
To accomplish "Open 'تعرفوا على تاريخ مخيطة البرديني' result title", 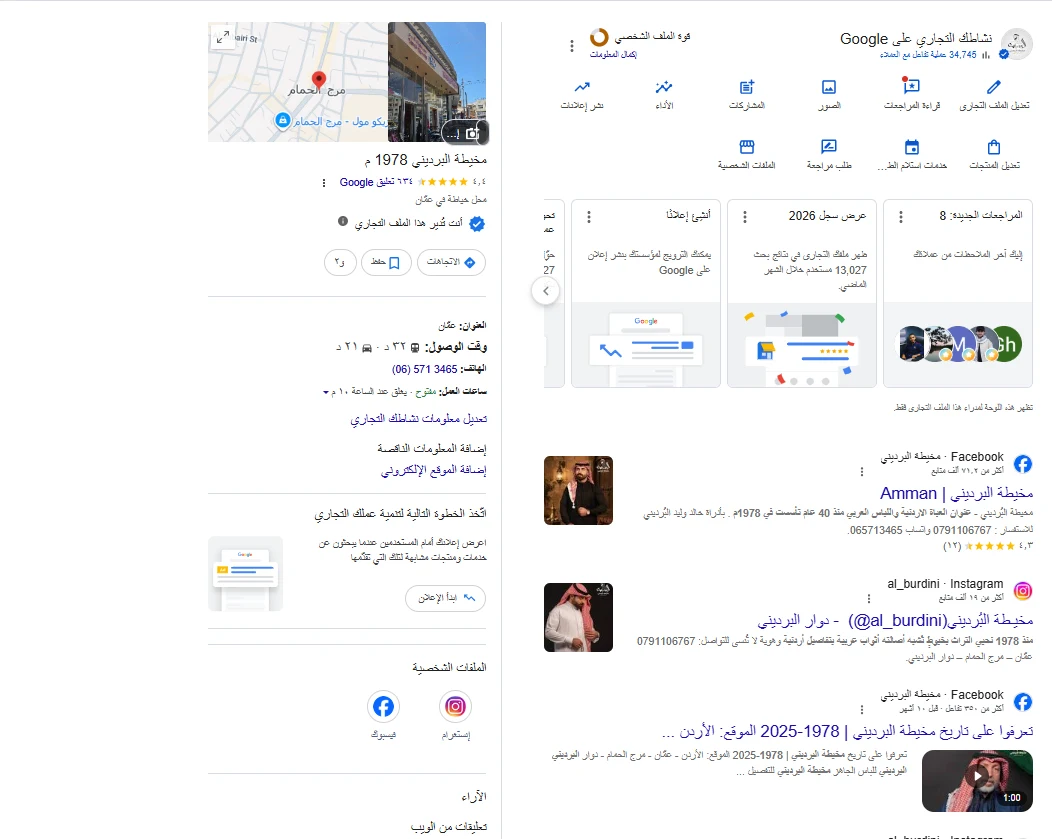I will pyautogui.click(x=847, y=730).
